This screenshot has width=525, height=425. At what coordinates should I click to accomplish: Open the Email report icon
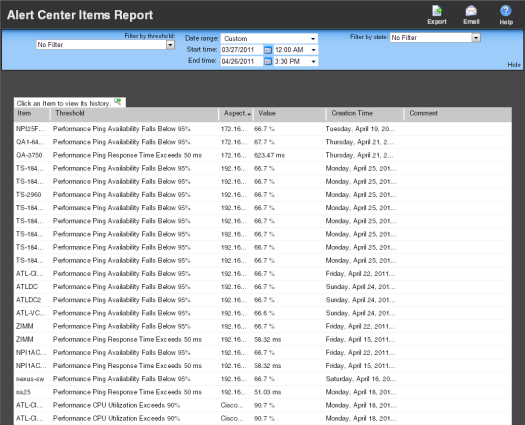coord(471,11)
